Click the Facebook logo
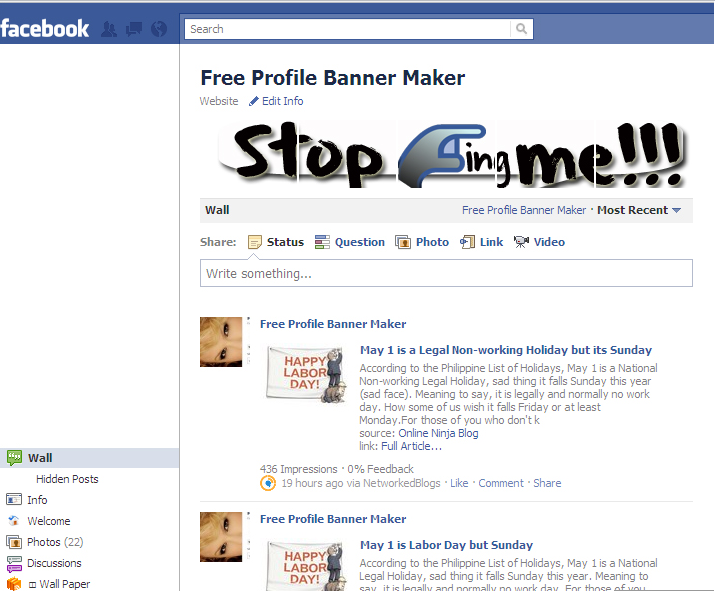Viewport: 715px width, 596px height. tap(45, 28)
